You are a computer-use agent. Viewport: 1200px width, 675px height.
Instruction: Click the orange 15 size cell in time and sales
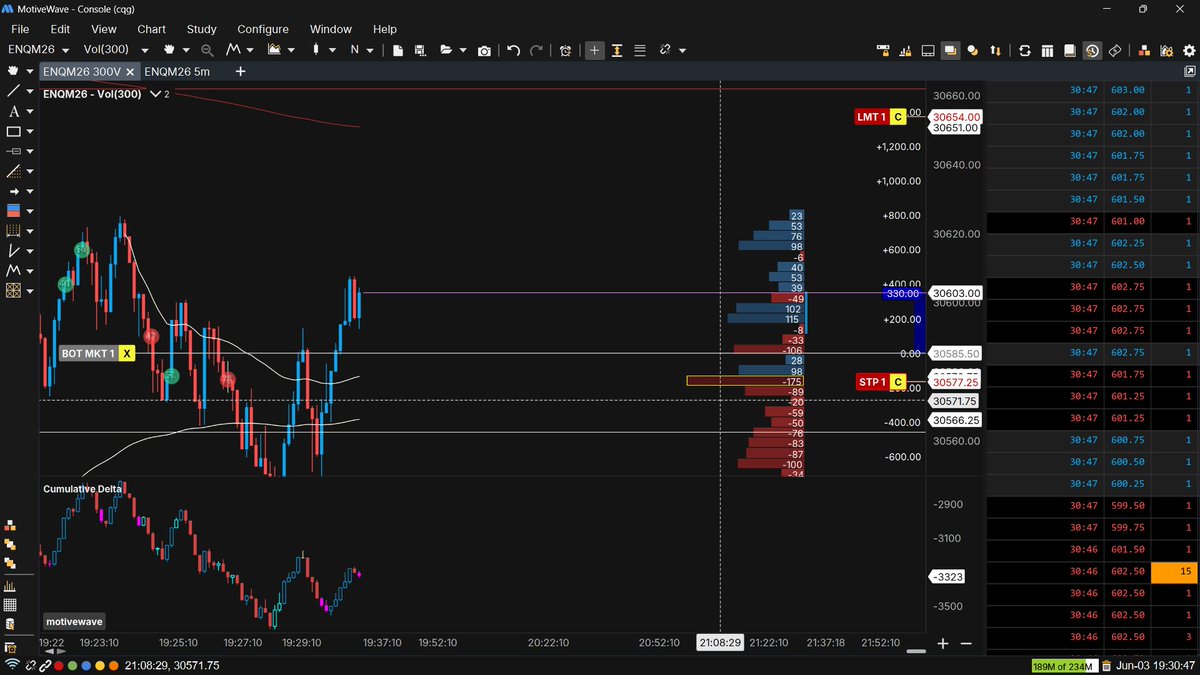(1174, 572)
